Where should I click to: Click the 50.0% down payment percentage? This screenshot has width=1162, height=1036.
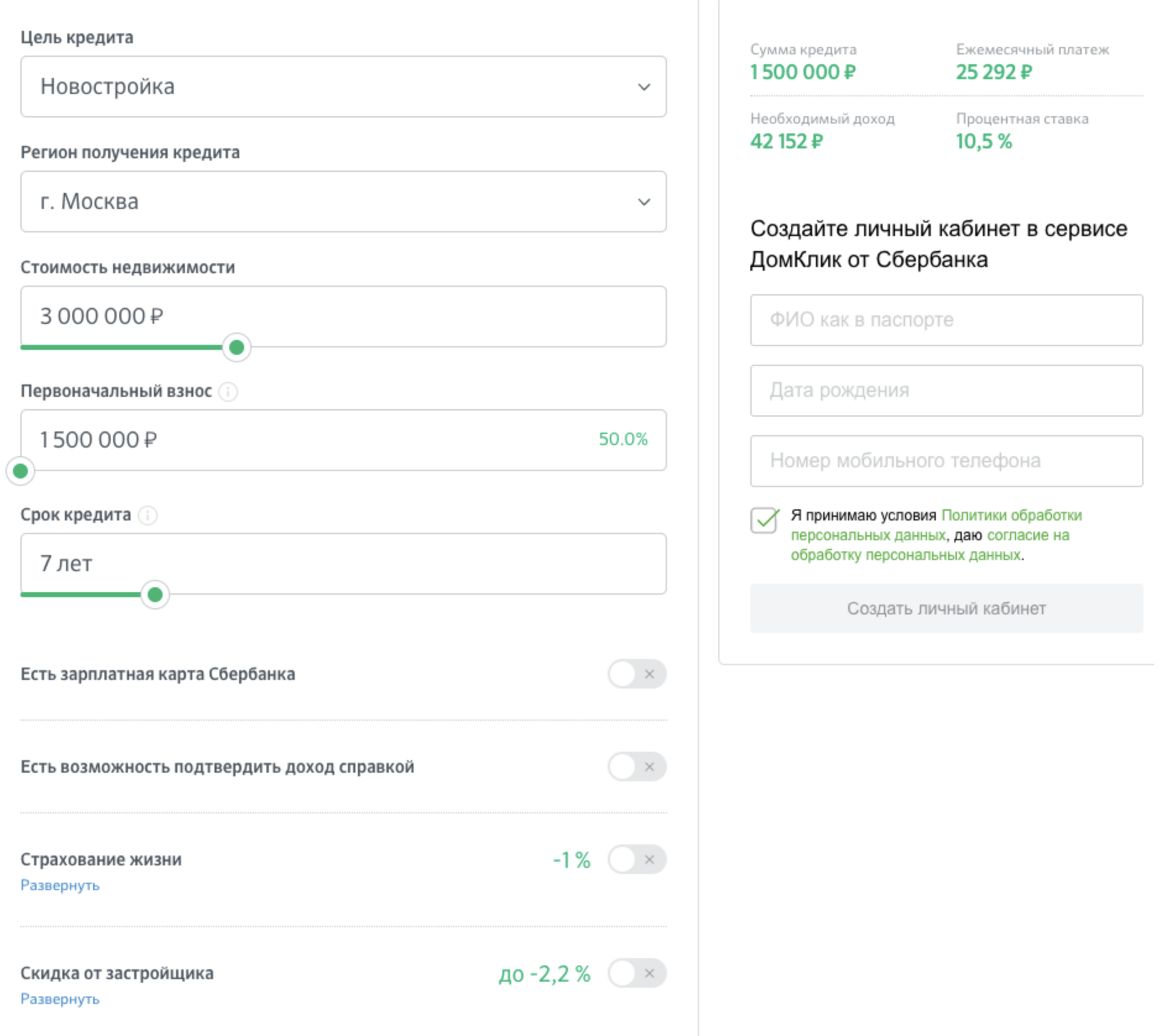tap(623, 439)
